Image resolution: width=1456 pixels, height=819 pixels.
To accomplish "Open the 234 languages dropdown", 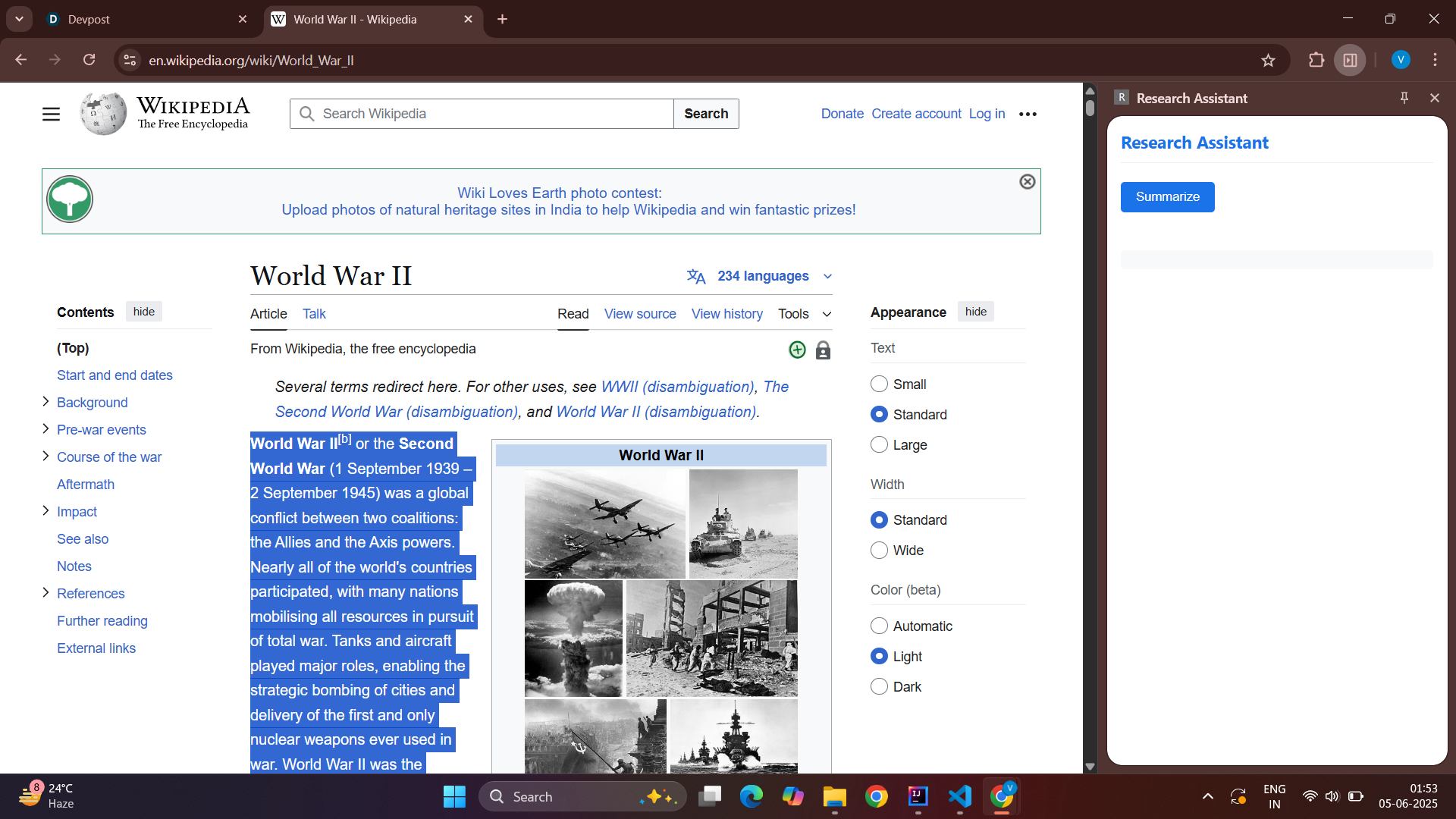I will (761, 276).
